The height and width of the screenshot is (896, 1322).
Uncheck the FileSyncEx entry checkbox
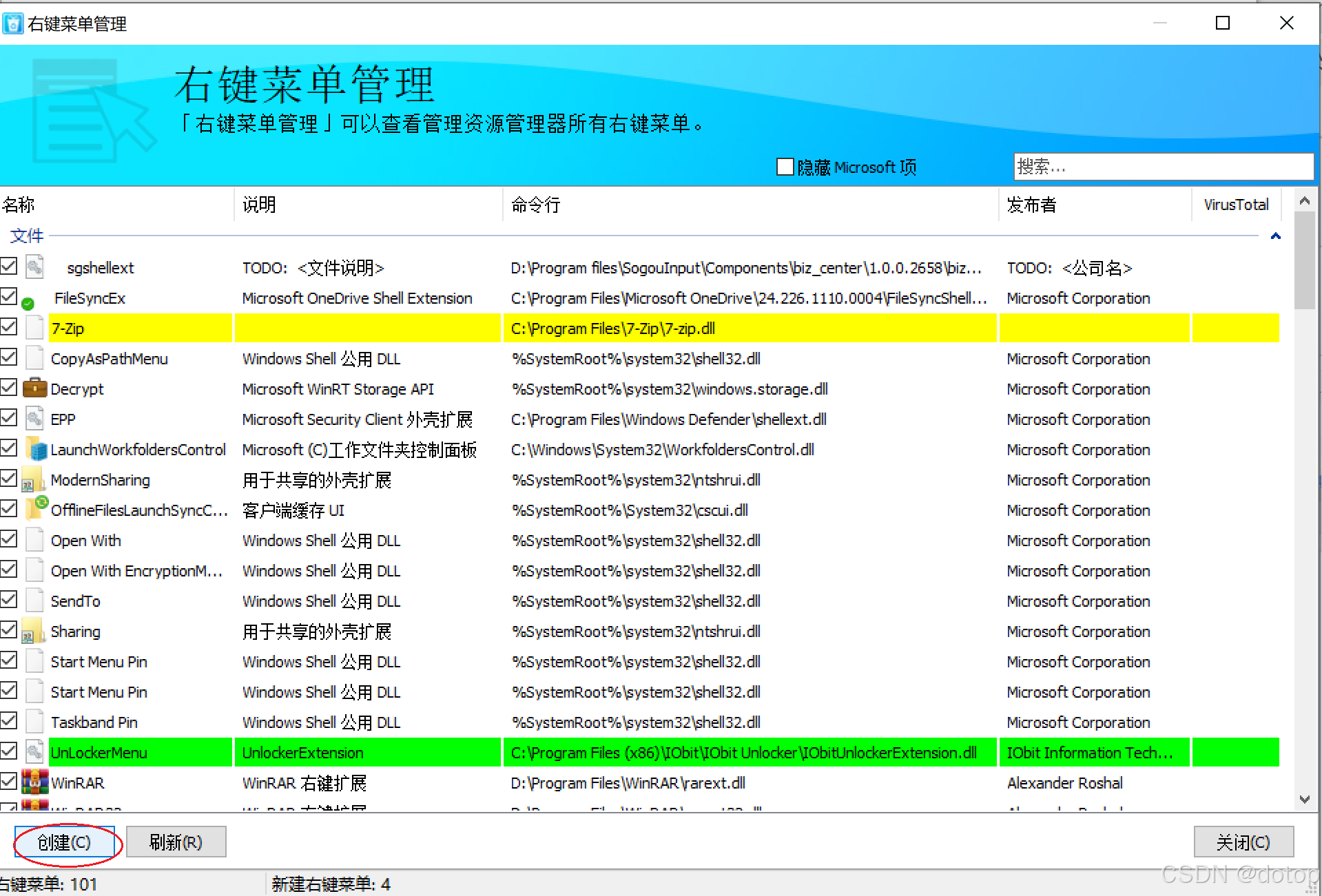[x=8, y=296]
